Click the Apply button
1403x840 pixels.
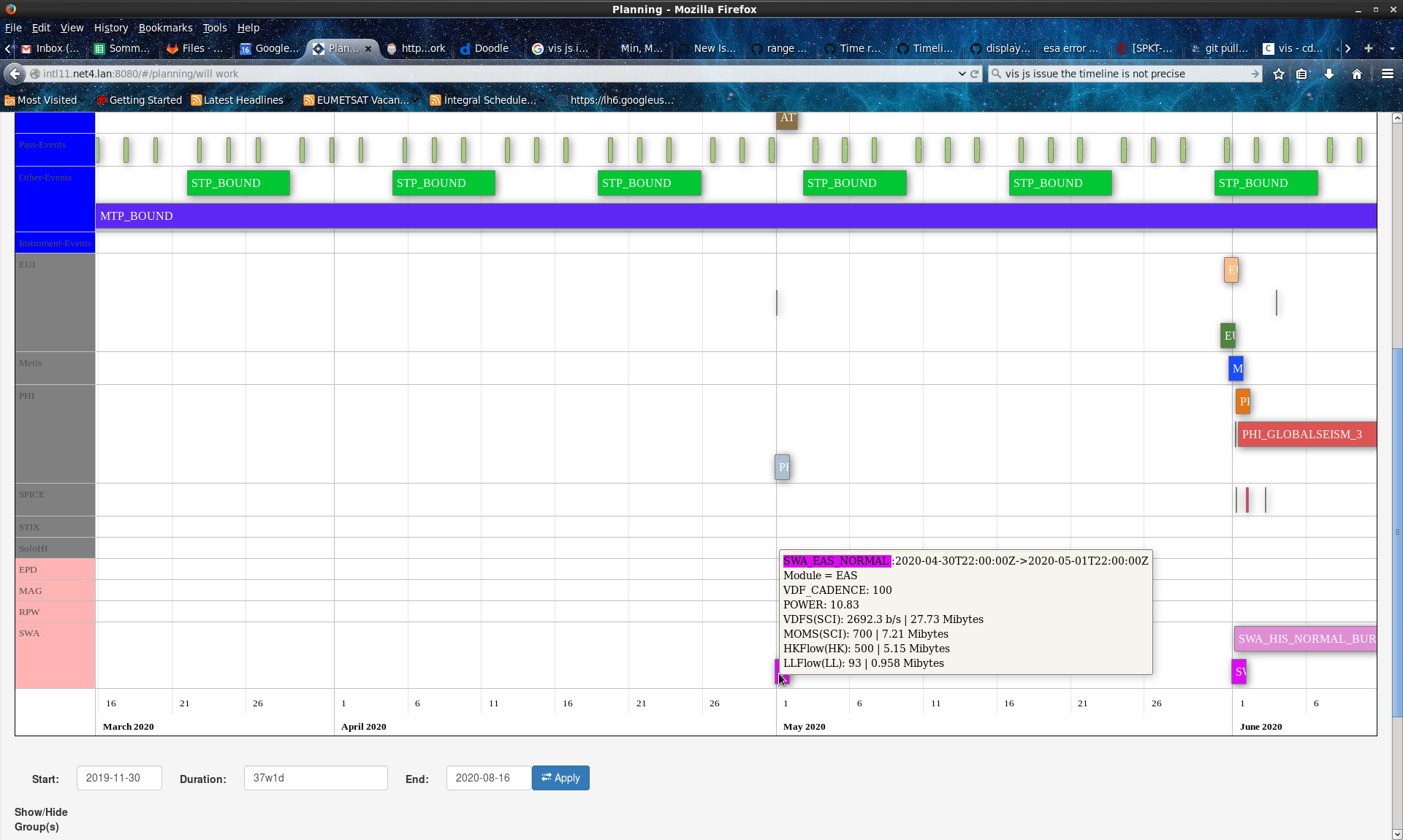pos(560,778)
